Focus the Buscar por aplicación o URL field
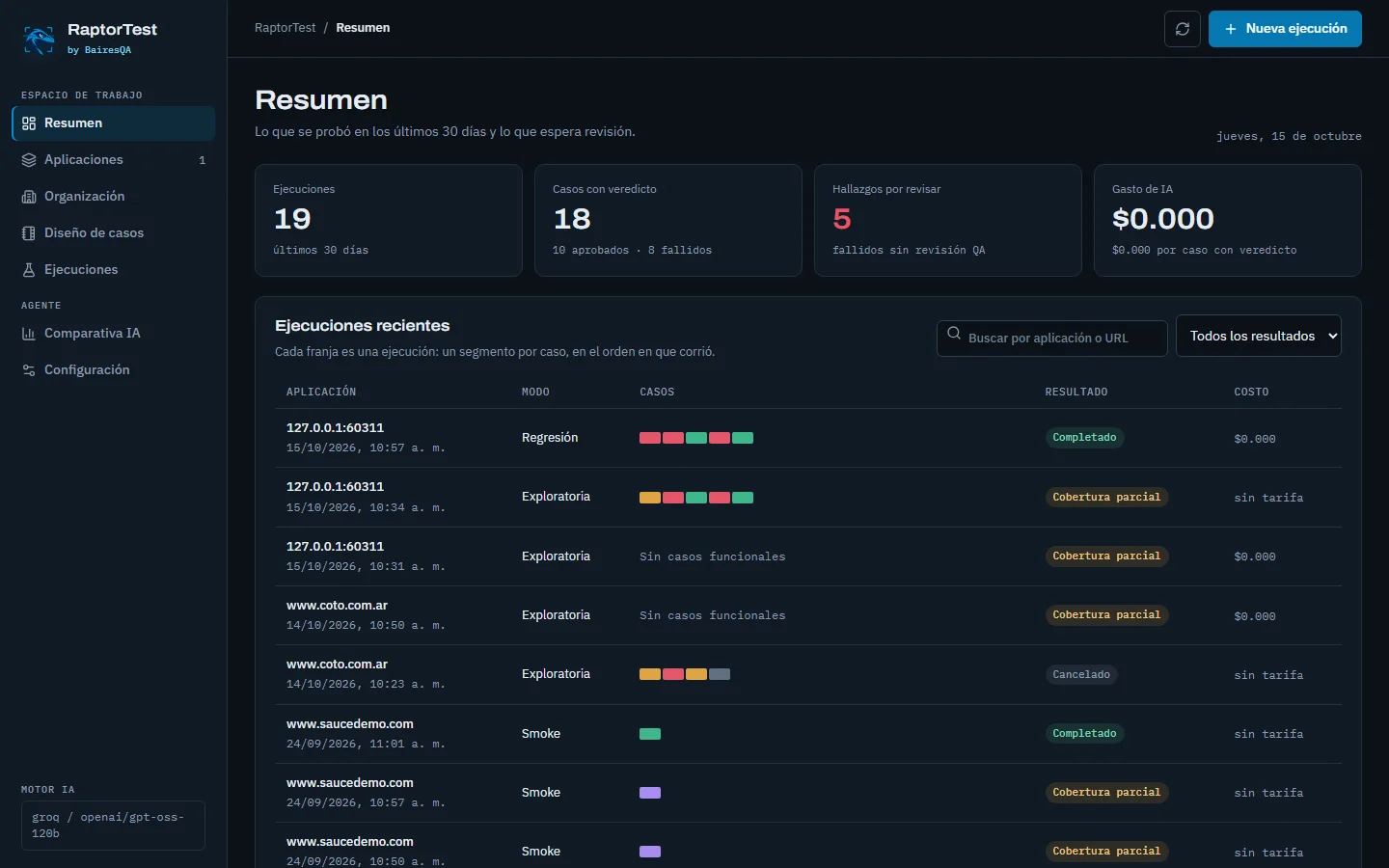 (x=1052, y=338)
